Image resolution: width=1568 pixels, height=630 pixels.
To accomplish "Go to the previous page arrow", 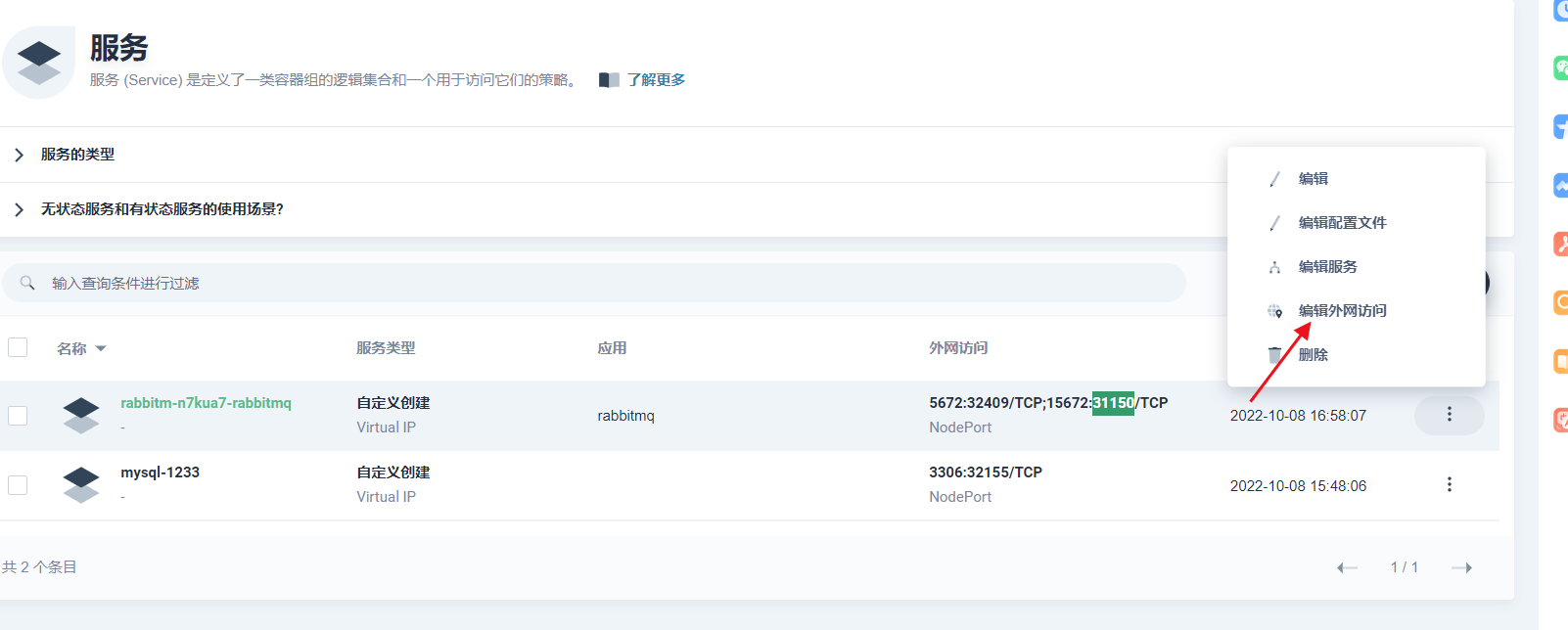I will pos(1347,567).
